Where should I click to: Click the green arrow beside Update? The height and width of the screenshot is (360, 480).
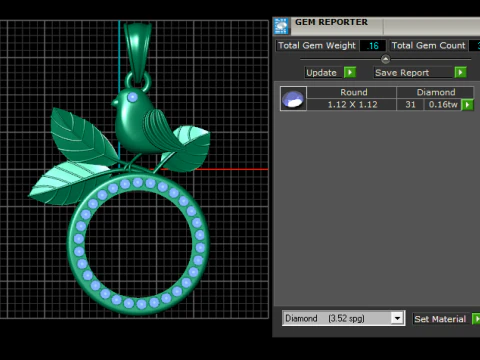tap(350, 72)
